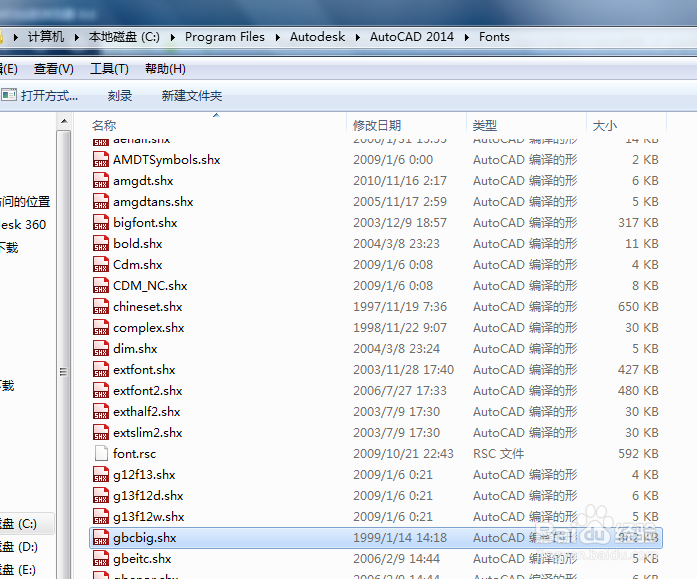Sort by the 修改日期 column header

point(406,125)
